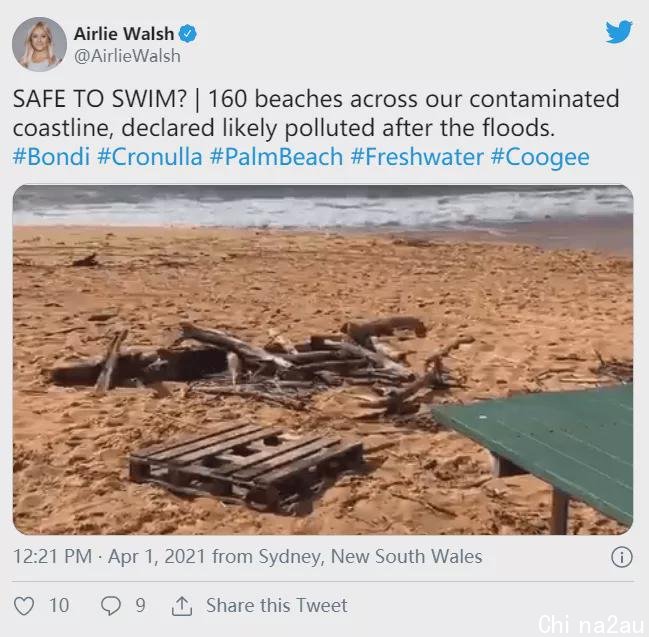Click the blue verified badge

187,34
